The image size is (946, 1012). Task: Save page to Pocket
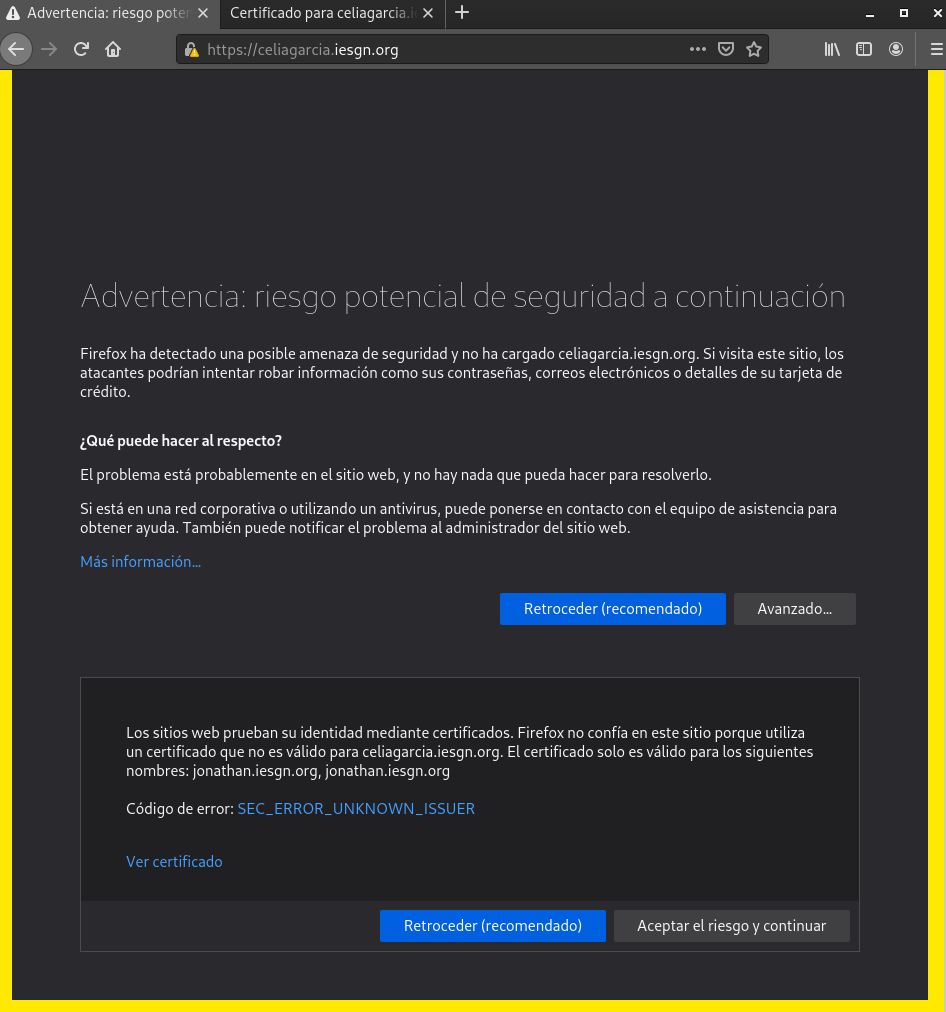click(x=727, y=49)
